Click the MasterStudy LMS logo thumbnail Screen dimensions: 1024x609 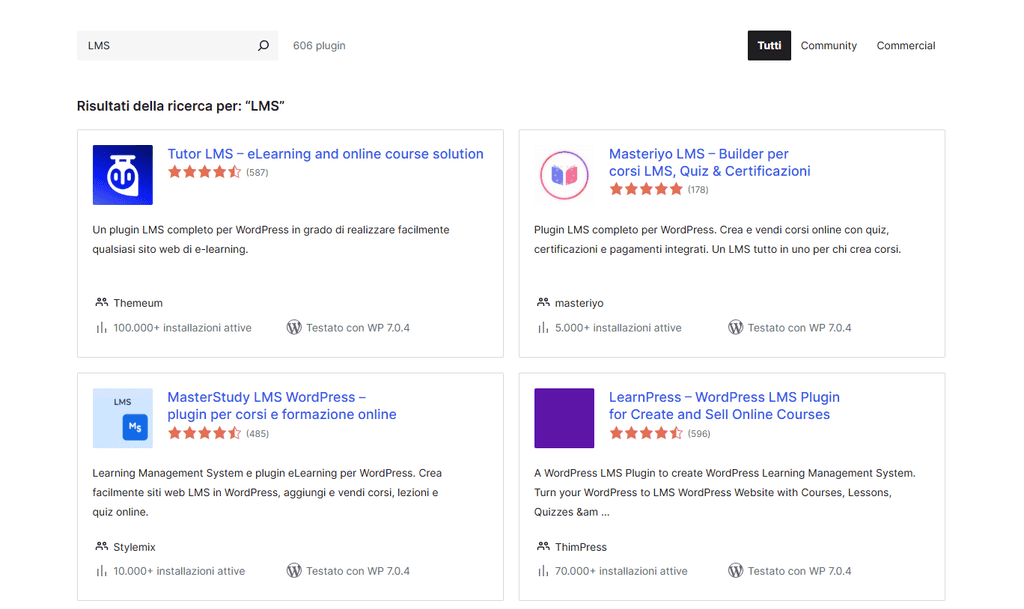(123, 418)
